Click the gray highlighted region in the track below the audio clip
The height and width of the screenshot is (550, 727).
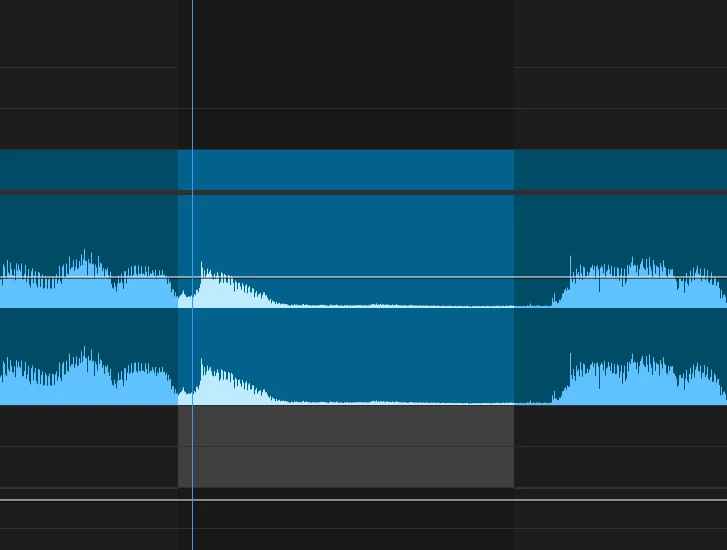[x=346, y=446]
